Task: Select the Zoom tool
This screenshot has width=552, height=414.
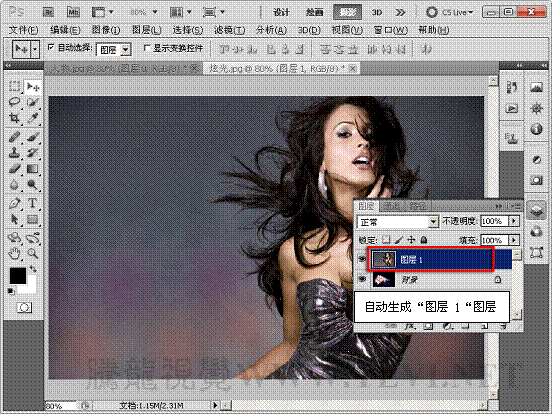Action: [x=33, y=253]
